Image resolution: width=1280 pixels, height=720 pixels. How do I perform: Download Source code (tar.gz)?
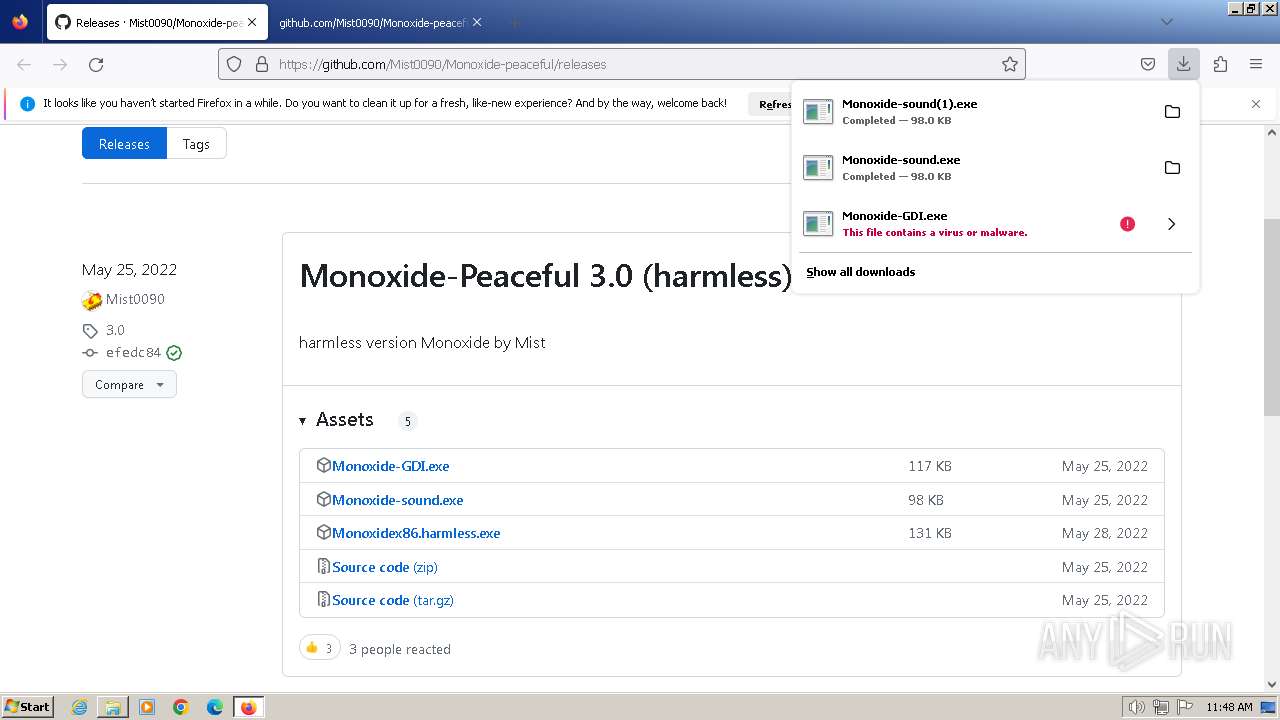[x=393, y=600]
